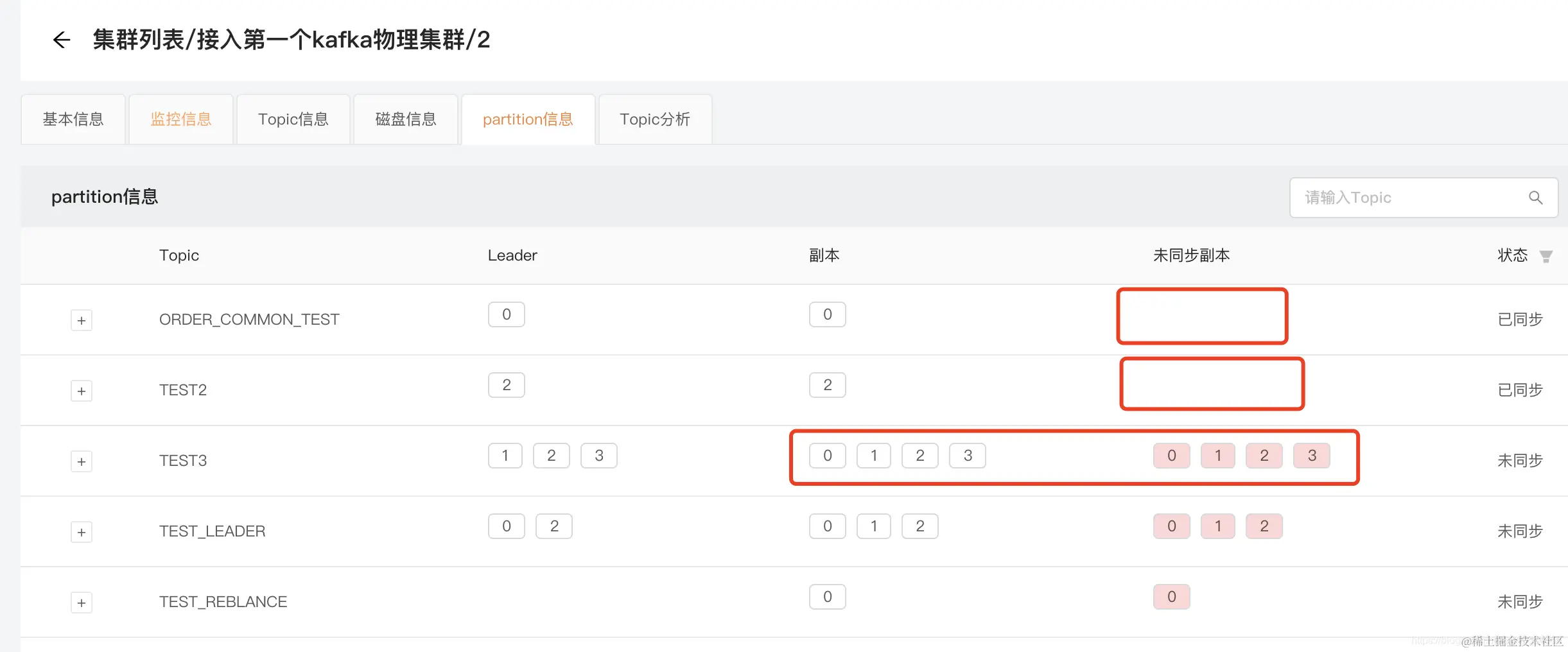1568x652 pixels.
Task: Click 未同步 status for TEST_REBLANCE
Action: (x=1520, y=602)
